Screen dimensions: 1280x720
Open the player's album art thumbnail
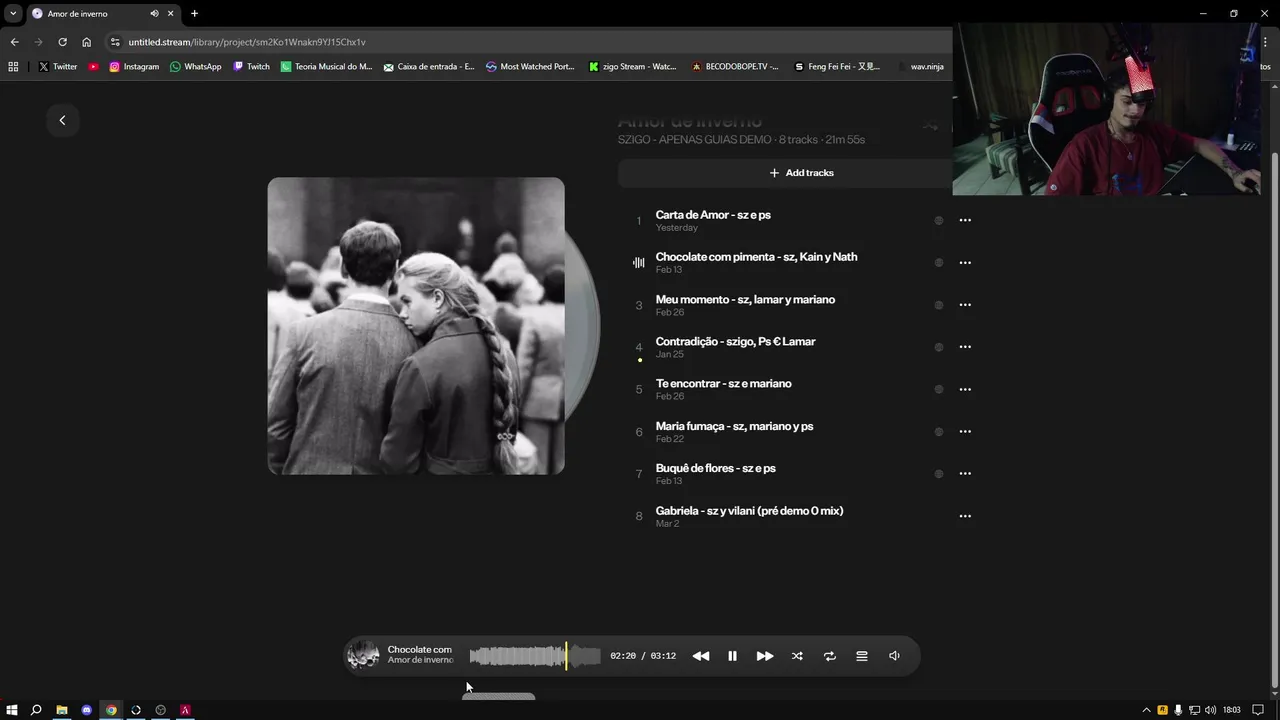point(363,656)
